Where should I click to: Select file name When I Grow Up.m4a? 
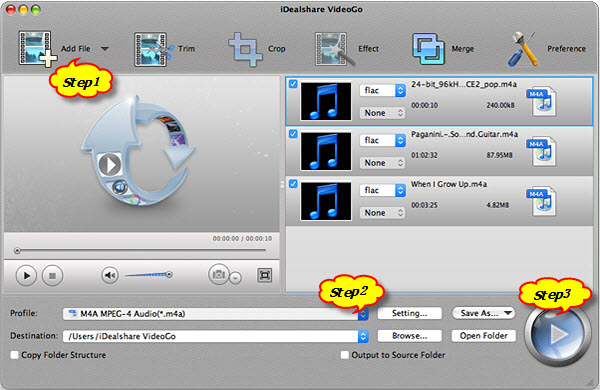pyautogui.click(x=449, y=184)
